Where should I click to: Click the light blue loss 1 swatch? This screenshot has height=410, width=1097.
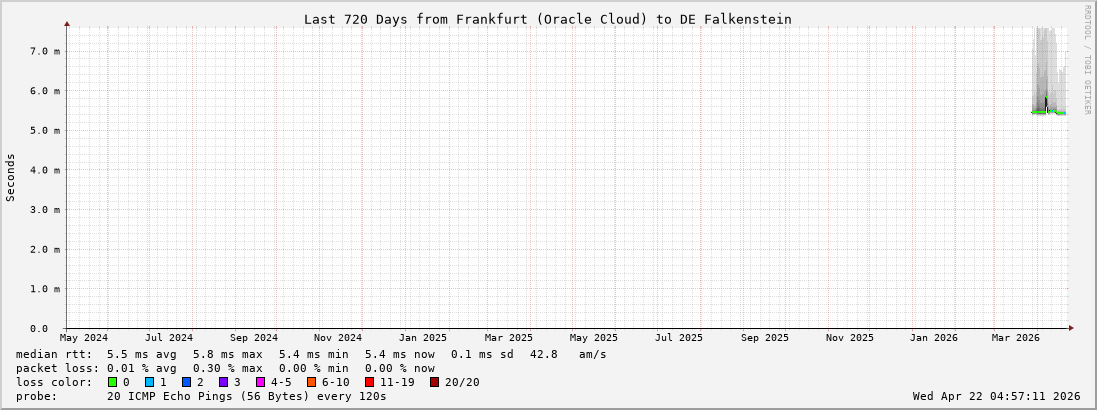click(x=150, y=382)
